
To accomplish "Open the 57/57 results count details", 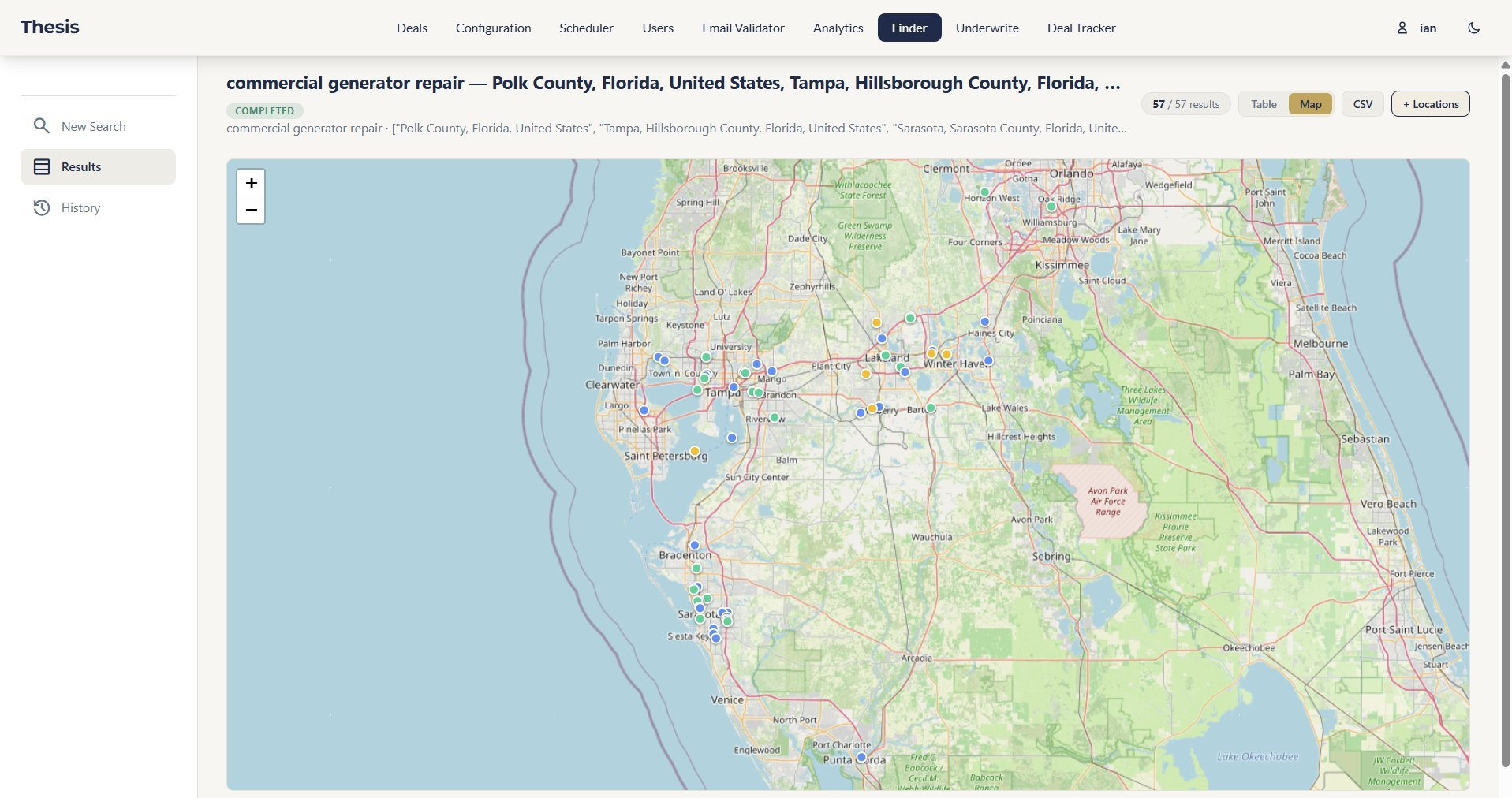I will [1185, 103].
